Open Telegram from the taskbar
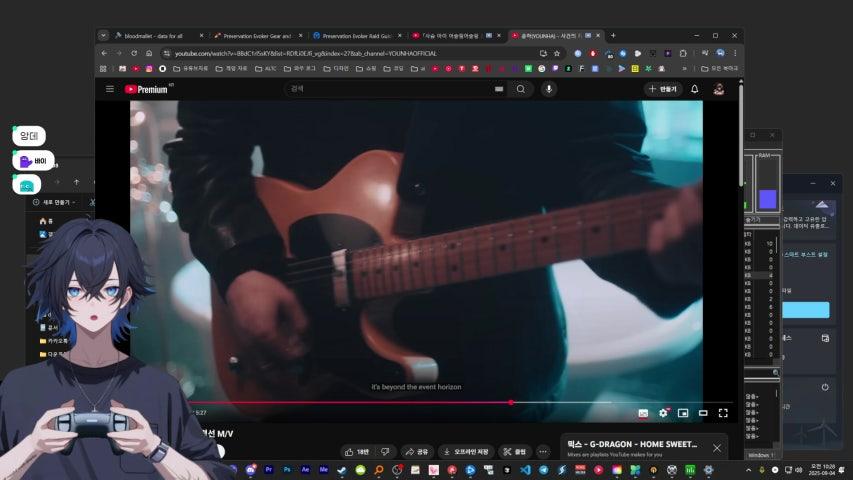The width and height of the screenshot is (853, 480). click(x=543, y=470)
